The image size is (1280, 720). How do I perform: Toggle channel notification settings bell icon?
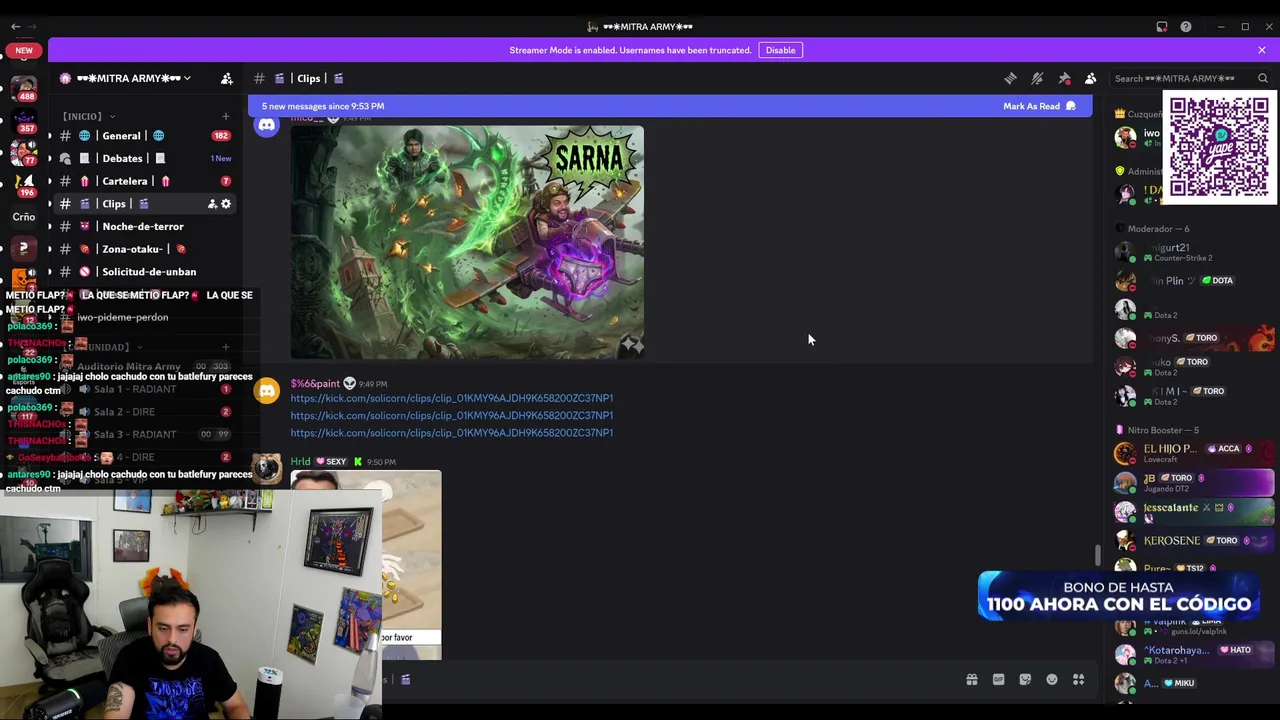(1037, 78)
